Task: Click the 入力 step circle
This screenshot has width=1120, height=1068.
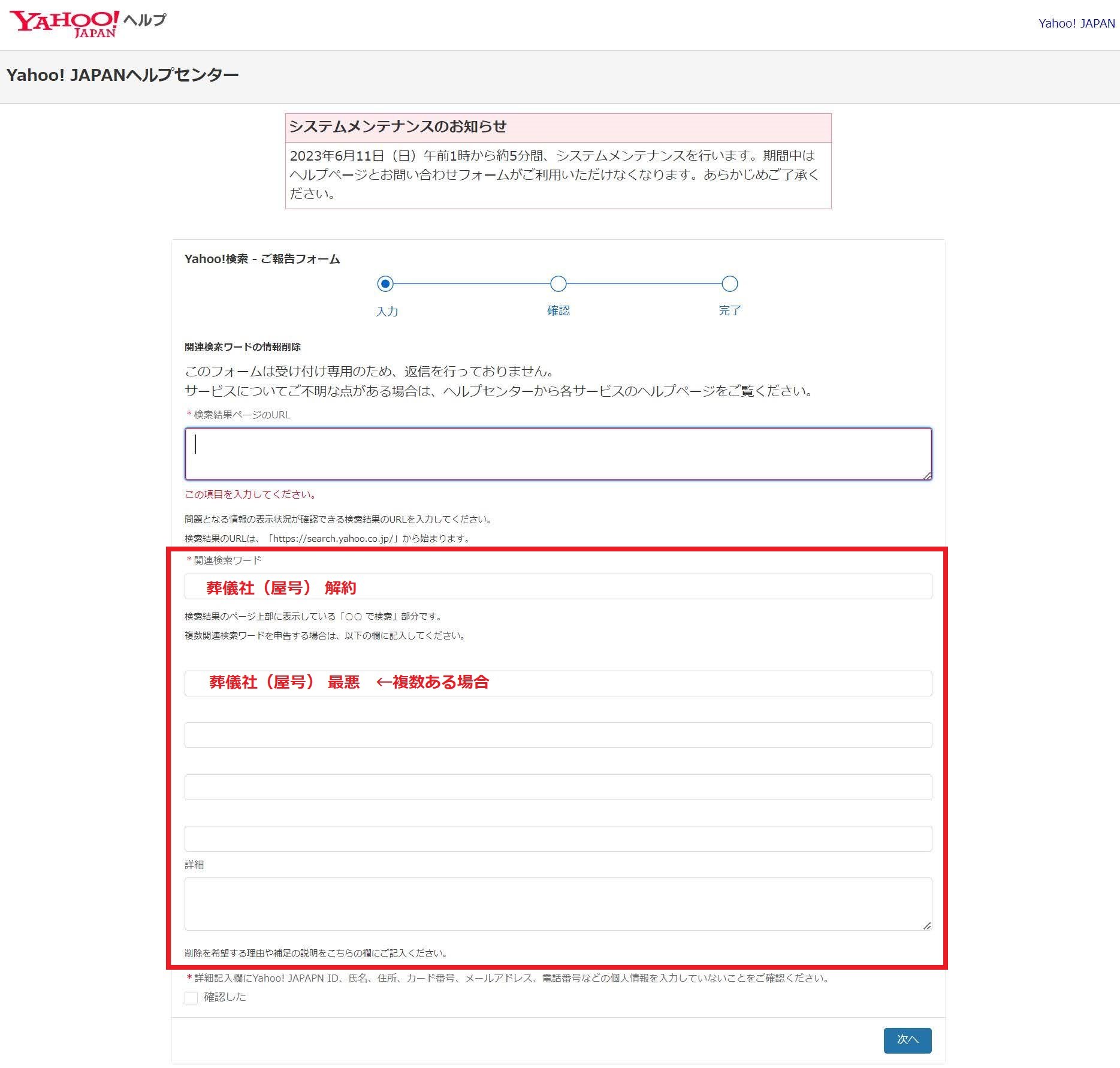Action: [385, 283]
